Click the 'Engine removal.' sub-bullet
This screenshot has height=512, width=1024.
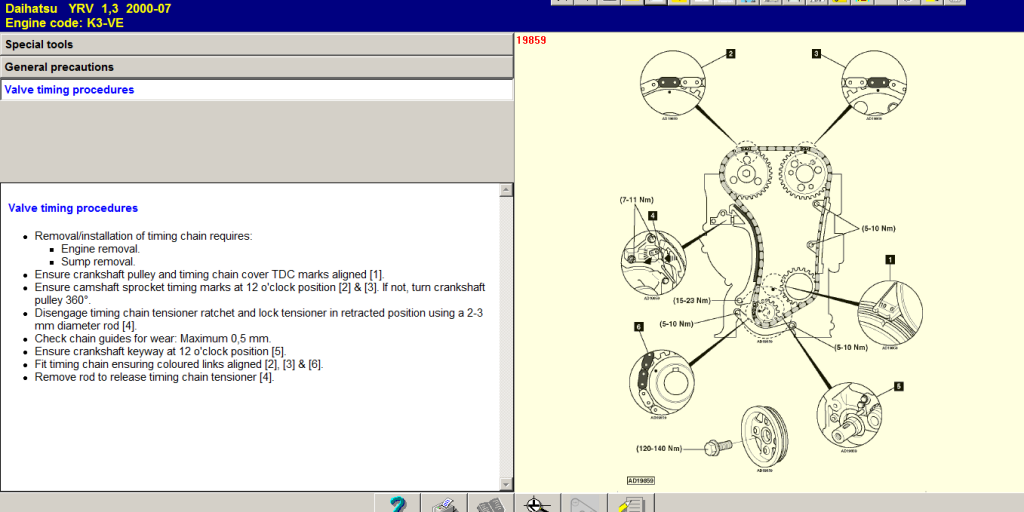click(x=101, y=249)
